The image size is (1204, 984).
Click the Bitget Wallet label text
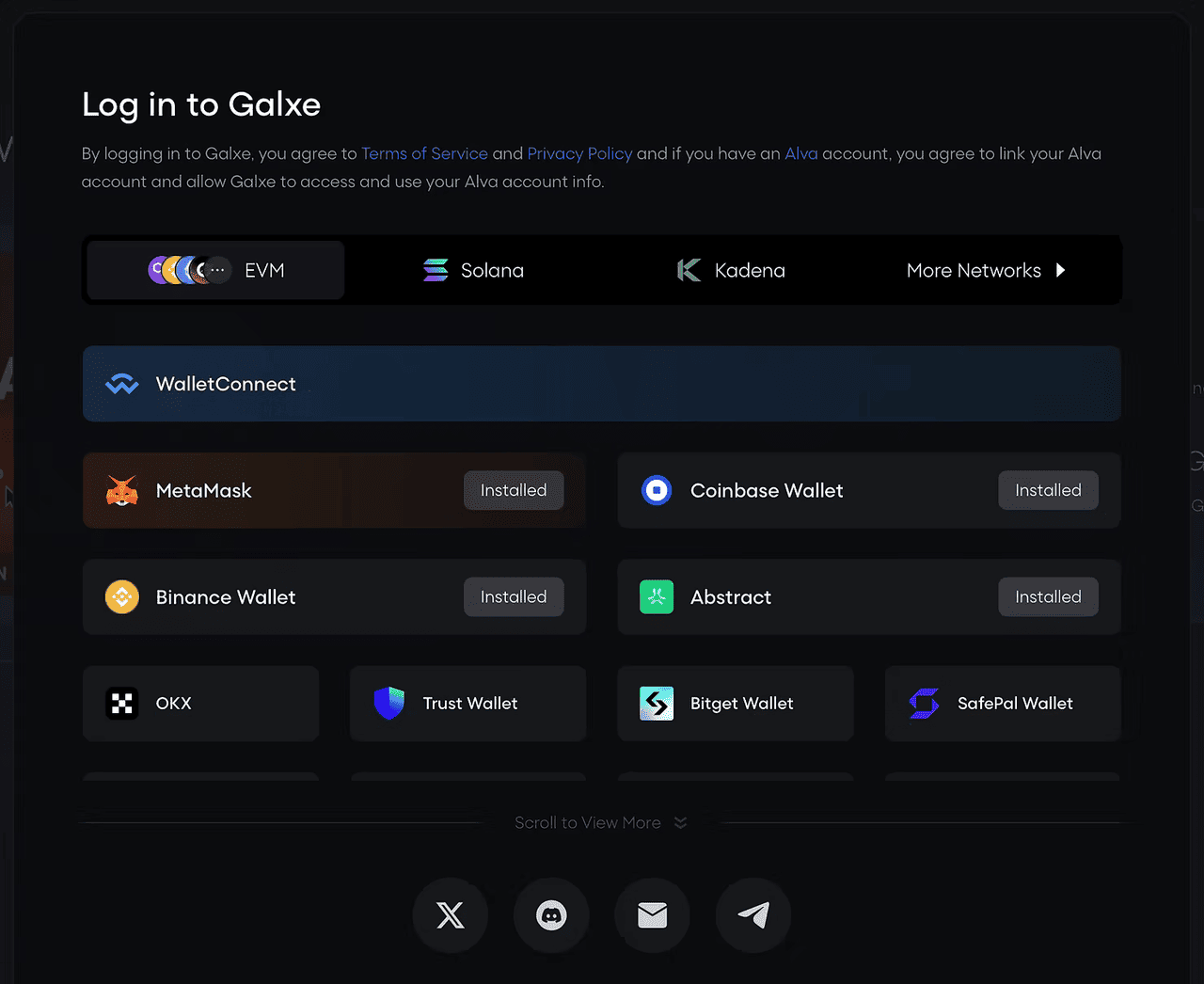pos(742,703)
